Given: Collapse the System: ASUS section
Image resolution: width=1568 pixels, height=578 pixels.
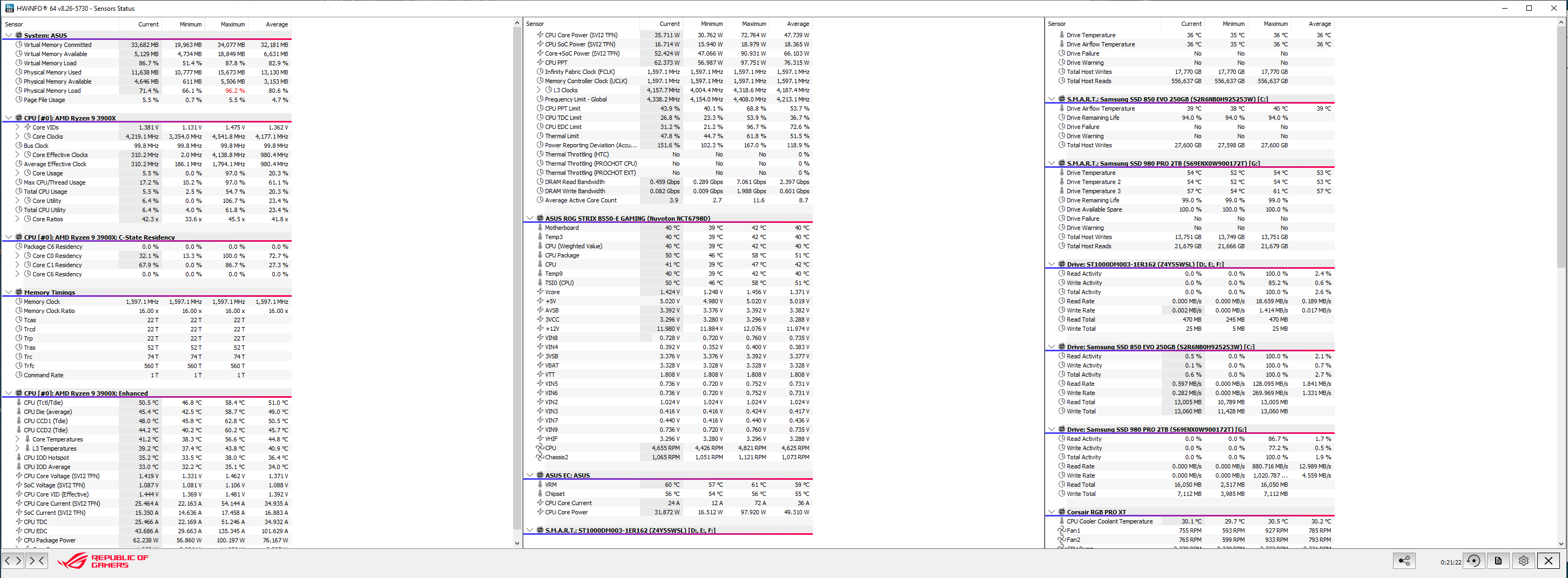Looking at the screenshot, I should [x=9, y=35].
